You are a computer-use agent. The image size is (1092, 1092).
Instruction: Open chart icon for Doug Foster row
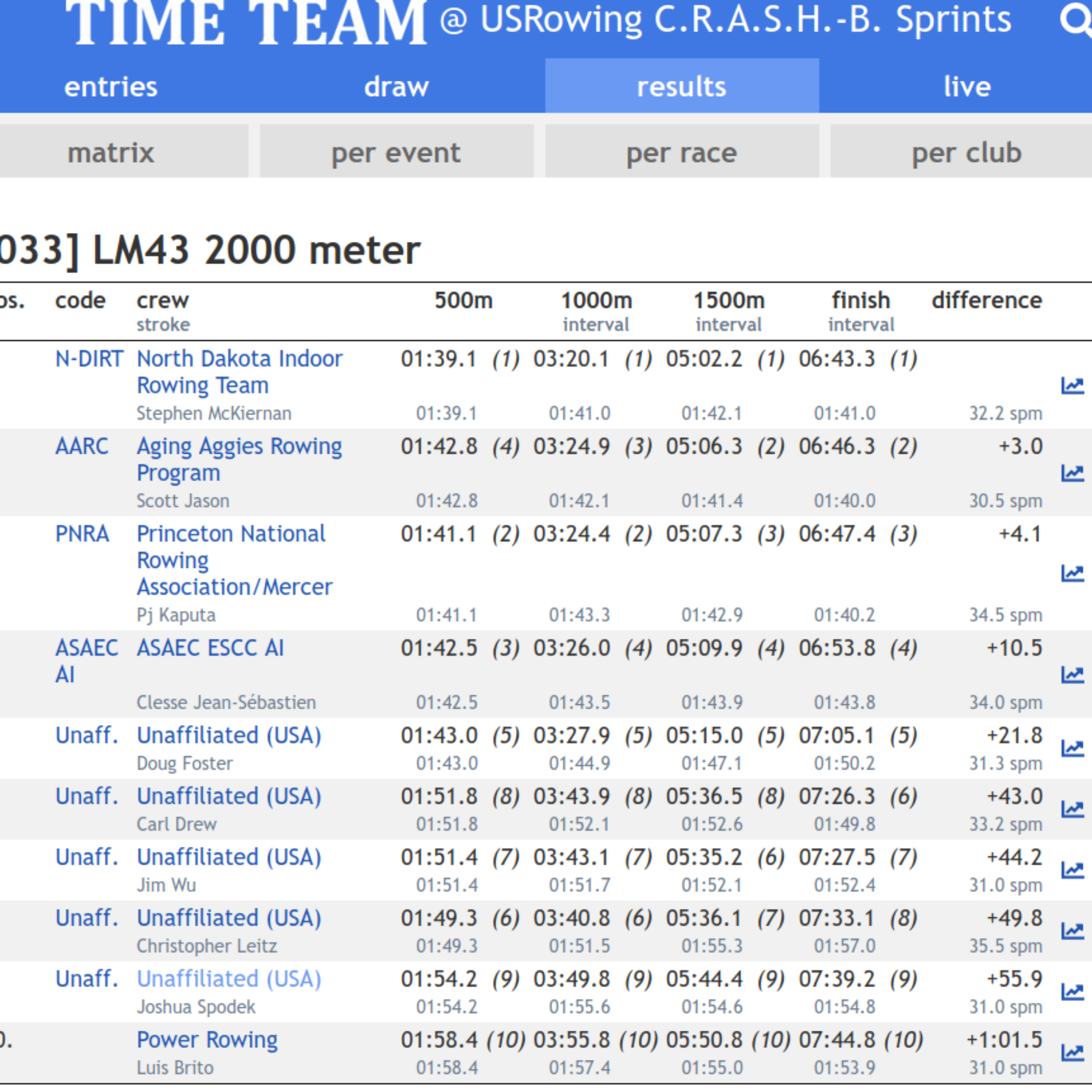tap(1072, 749)
